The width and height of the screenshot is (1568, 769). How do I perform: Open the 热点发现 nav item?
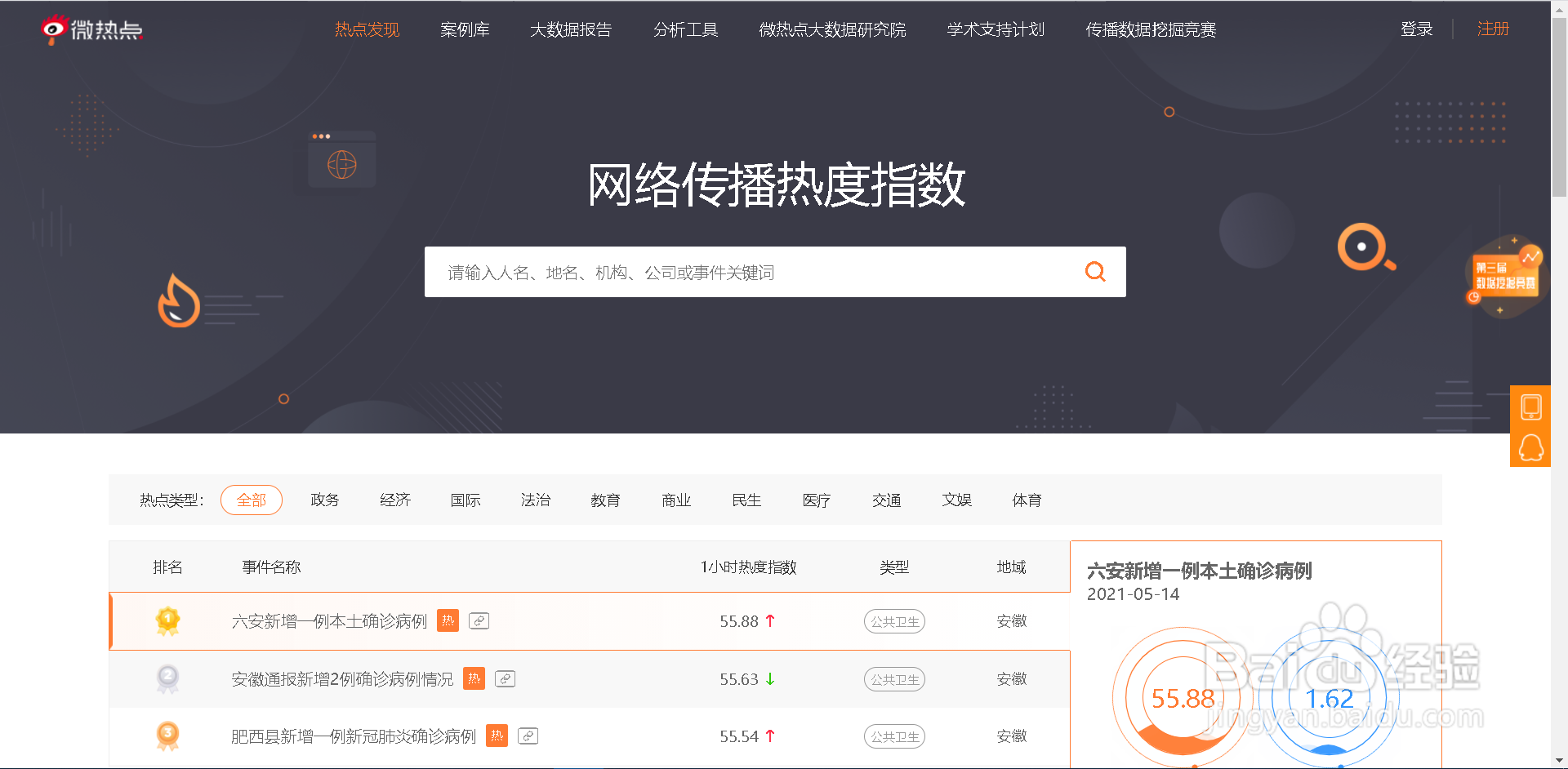[x=367, y=30]
